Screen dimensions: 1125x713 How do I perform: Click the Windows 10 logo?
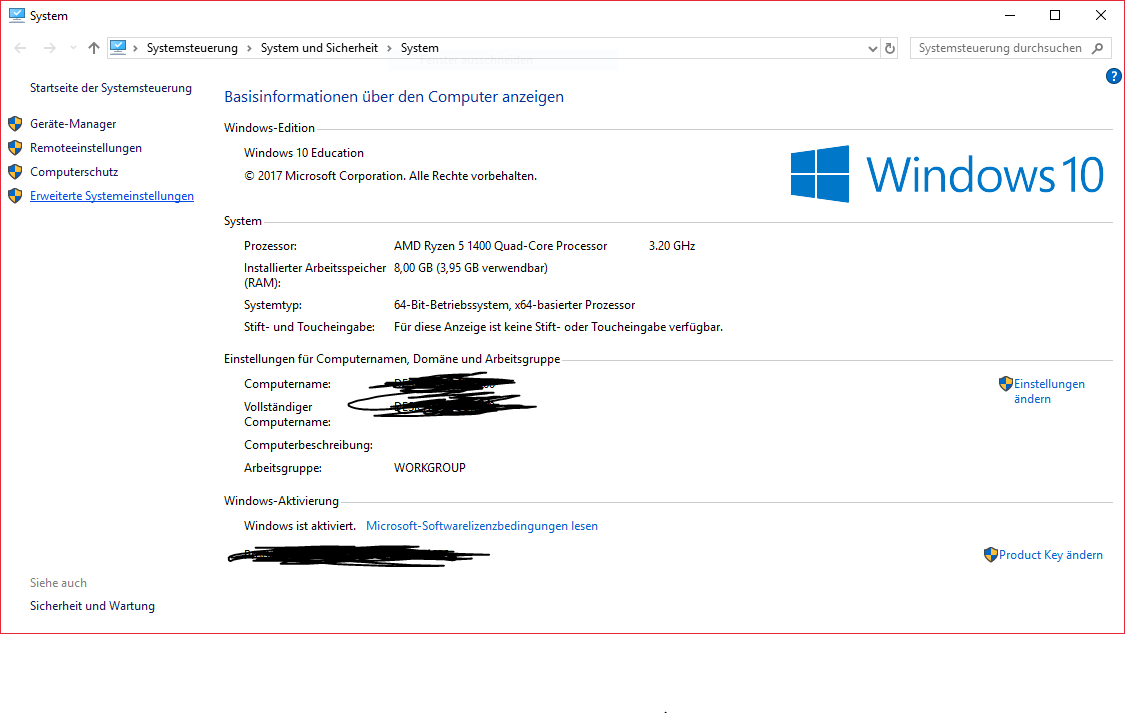pyautogui.click(x=947, y=174)
